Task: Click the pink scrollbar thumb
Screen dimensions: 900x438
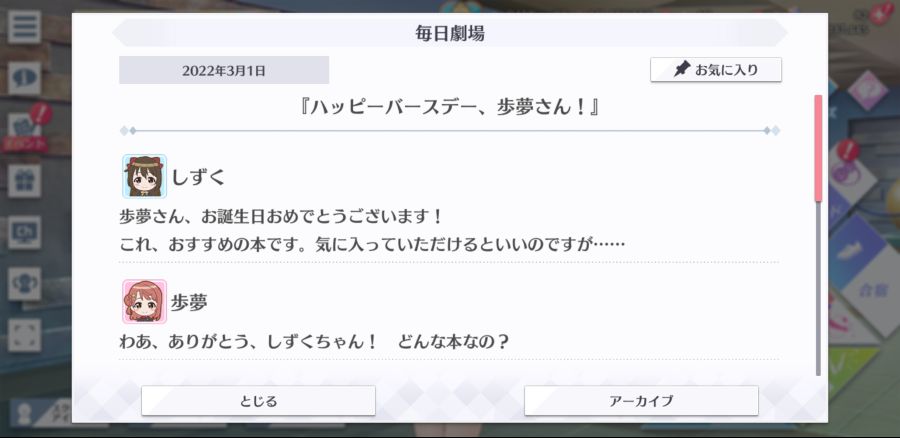Action: click(818, 148)
